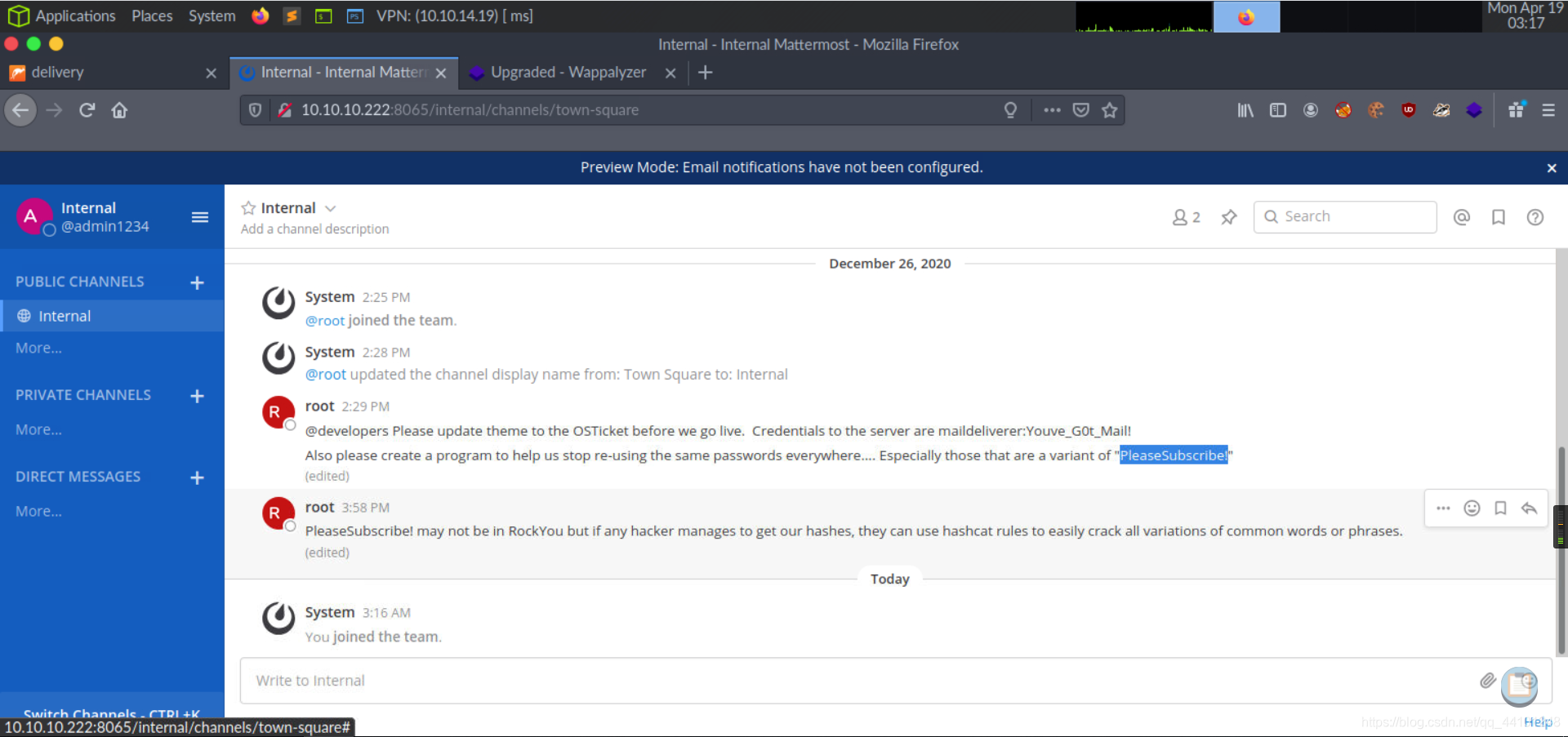Screen dimensions: 1568x737
Task: Open the uBlock Origin extension icon
Action: click(x=1409, y=110)
